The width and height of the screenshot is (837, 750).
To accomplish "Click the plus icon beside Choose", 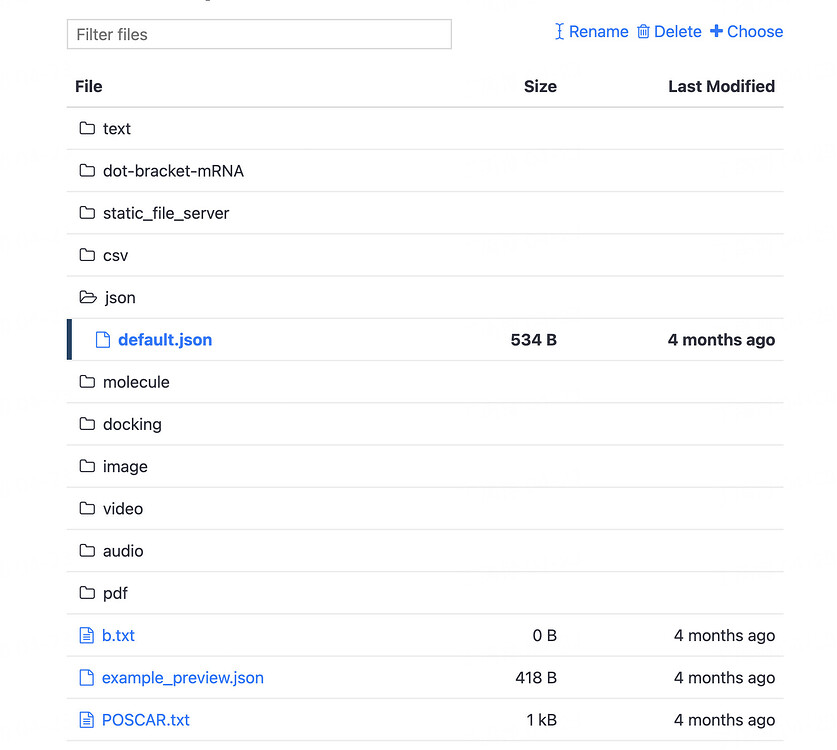I will pyautogui.click(x=716, y=32).
